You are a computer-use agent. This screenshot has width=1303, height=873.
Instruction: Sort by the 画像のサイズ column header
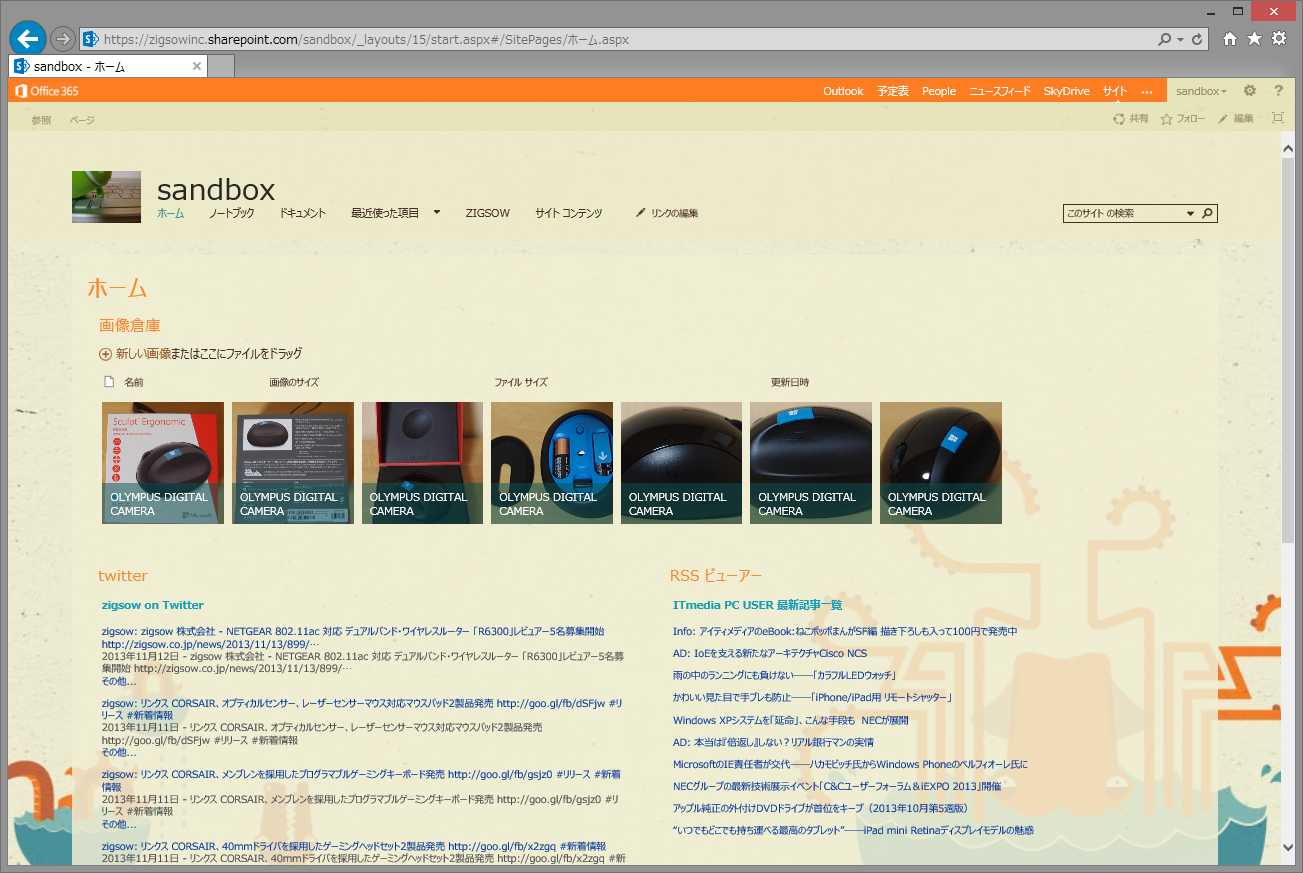click(294, 382)
